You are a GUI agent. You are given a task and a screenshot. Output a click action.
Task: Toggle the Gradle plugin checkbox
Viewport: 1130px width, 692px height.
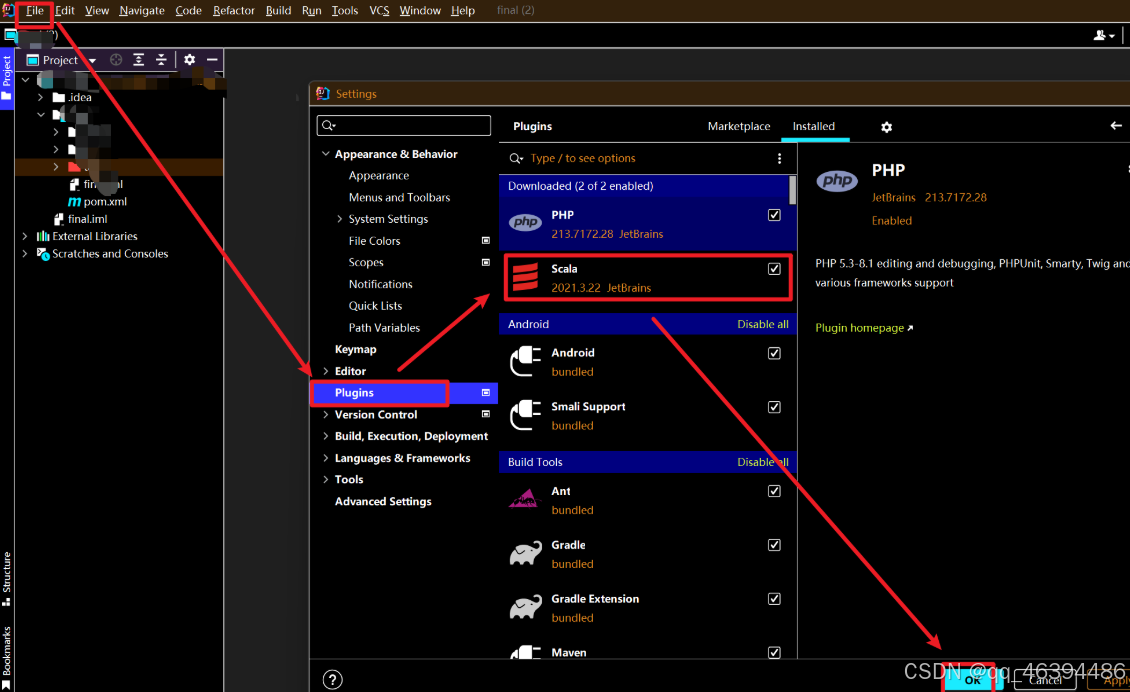coord(774,545)
